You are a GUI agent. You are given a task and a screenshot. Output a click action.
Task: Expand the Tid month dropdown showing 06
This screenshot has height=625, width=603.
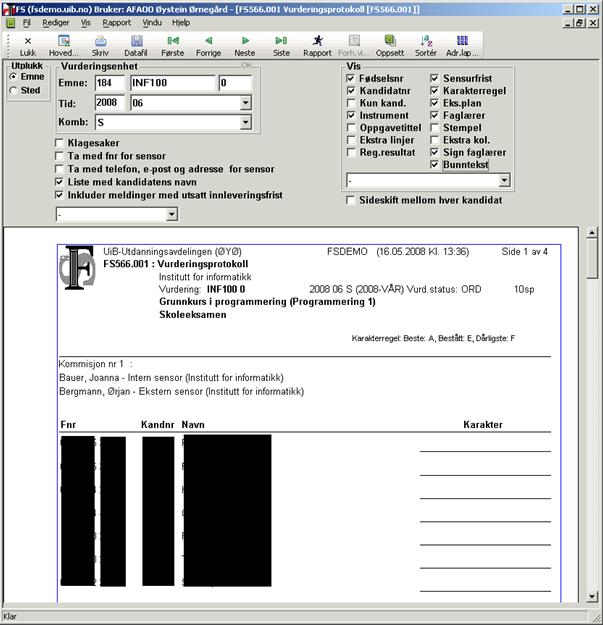246,103
